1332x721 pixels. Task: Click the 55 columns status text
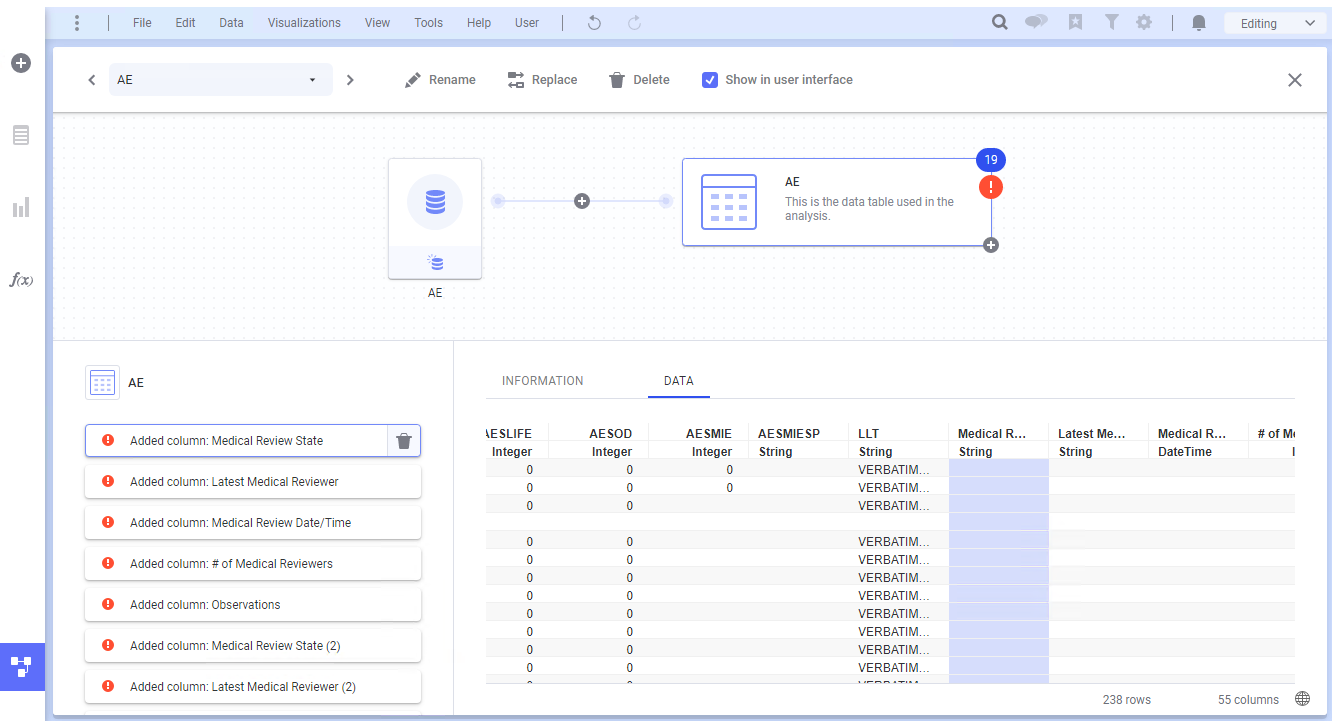tap(1249, 700)
